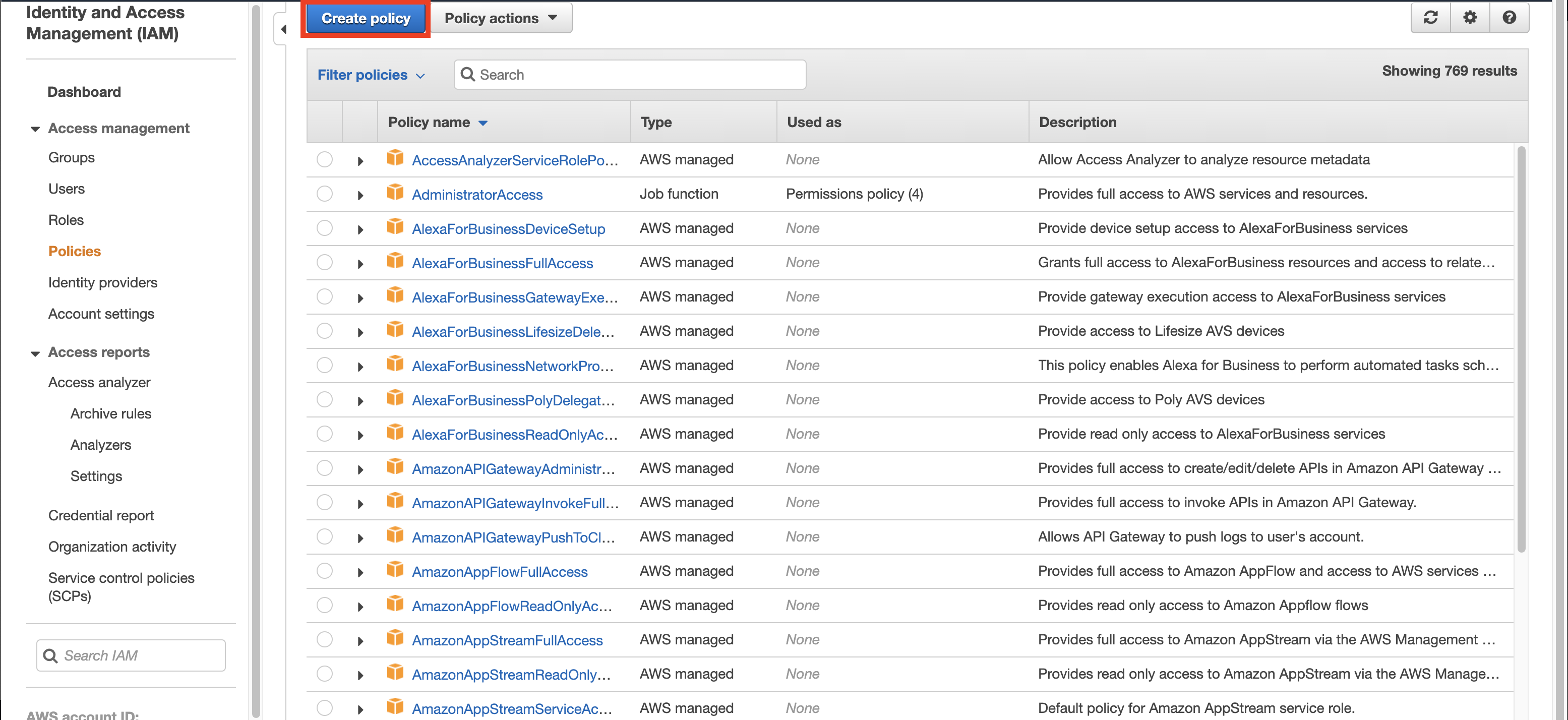Image resolution: width=1568 pixels, height=720 pixels.
Task: Click 'Permissions policy (4)' cell
Action: 855,194
